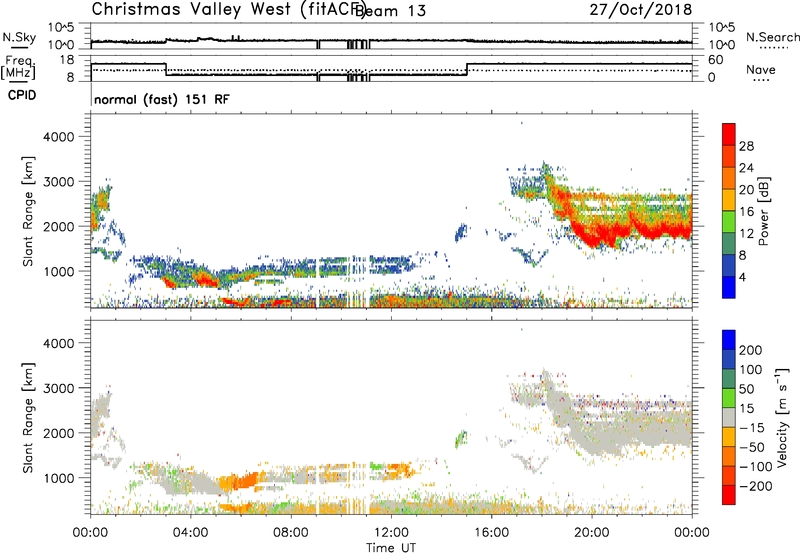Click the 10^5 tick beside N.Search
The width and height of the screenshot is (800, 554).
(722, 27)
